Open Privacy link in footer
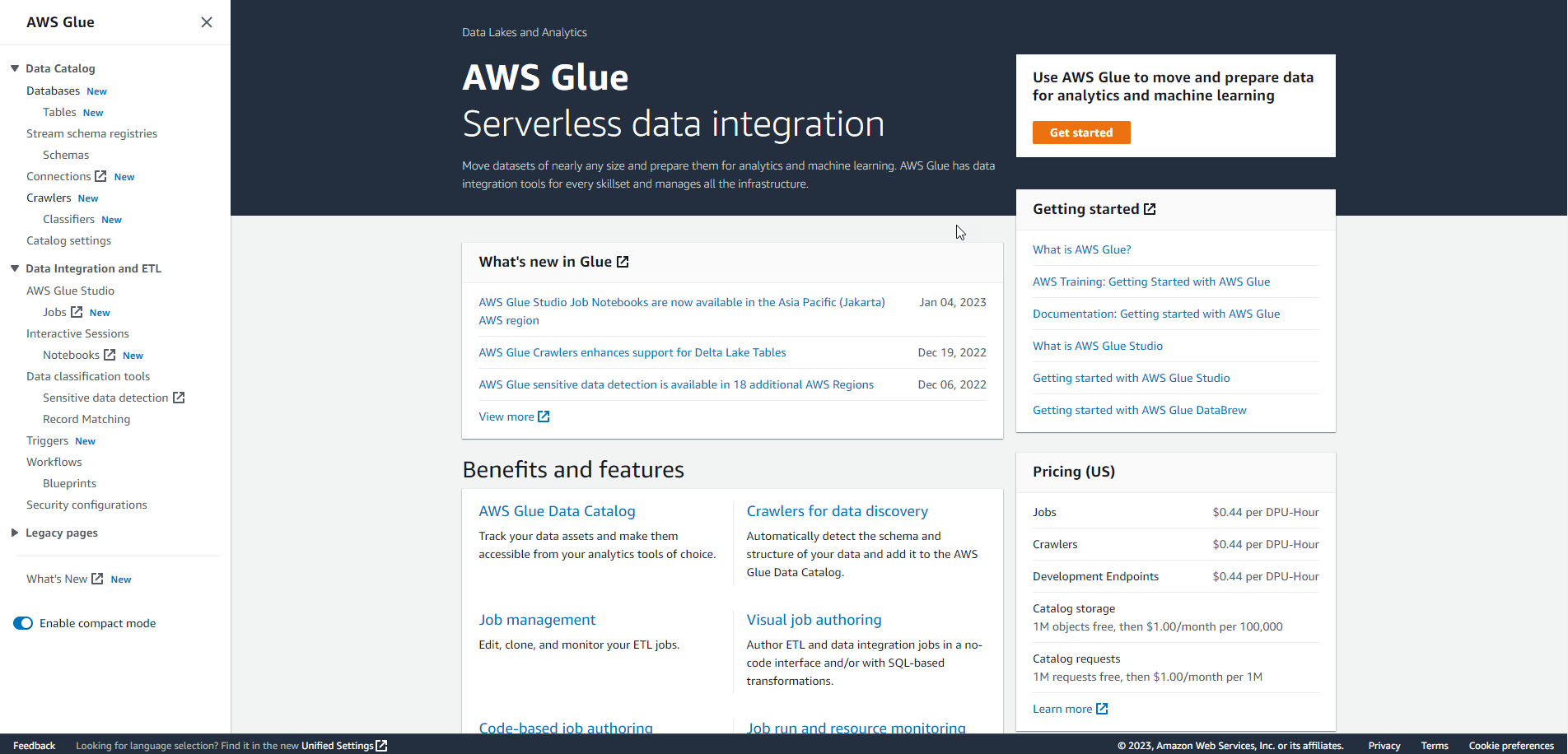 tap(1384, 746)
